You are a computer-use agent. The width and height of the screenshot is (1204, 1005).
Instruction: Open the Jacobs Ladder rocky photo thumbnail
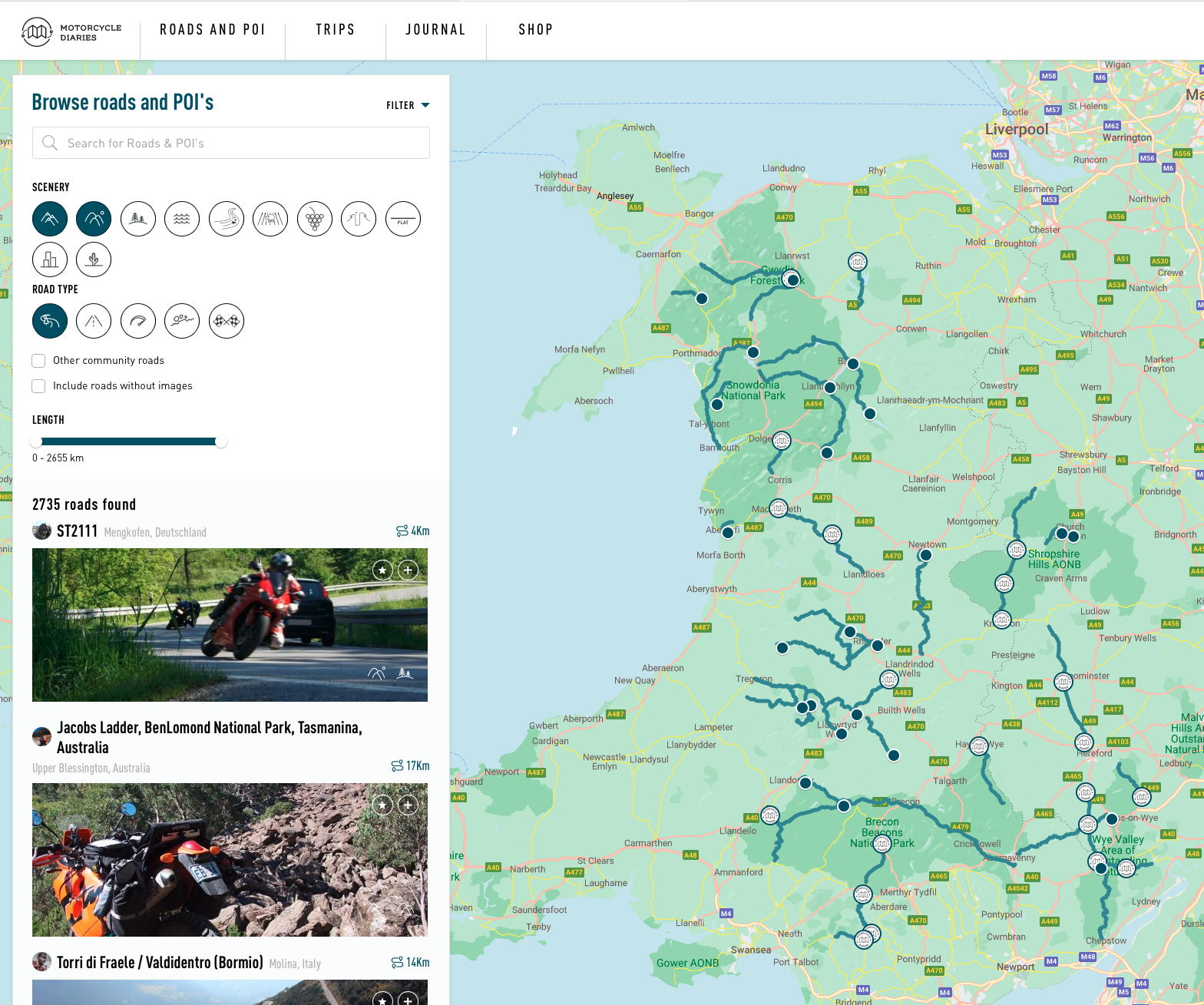[x=230, y=860]
